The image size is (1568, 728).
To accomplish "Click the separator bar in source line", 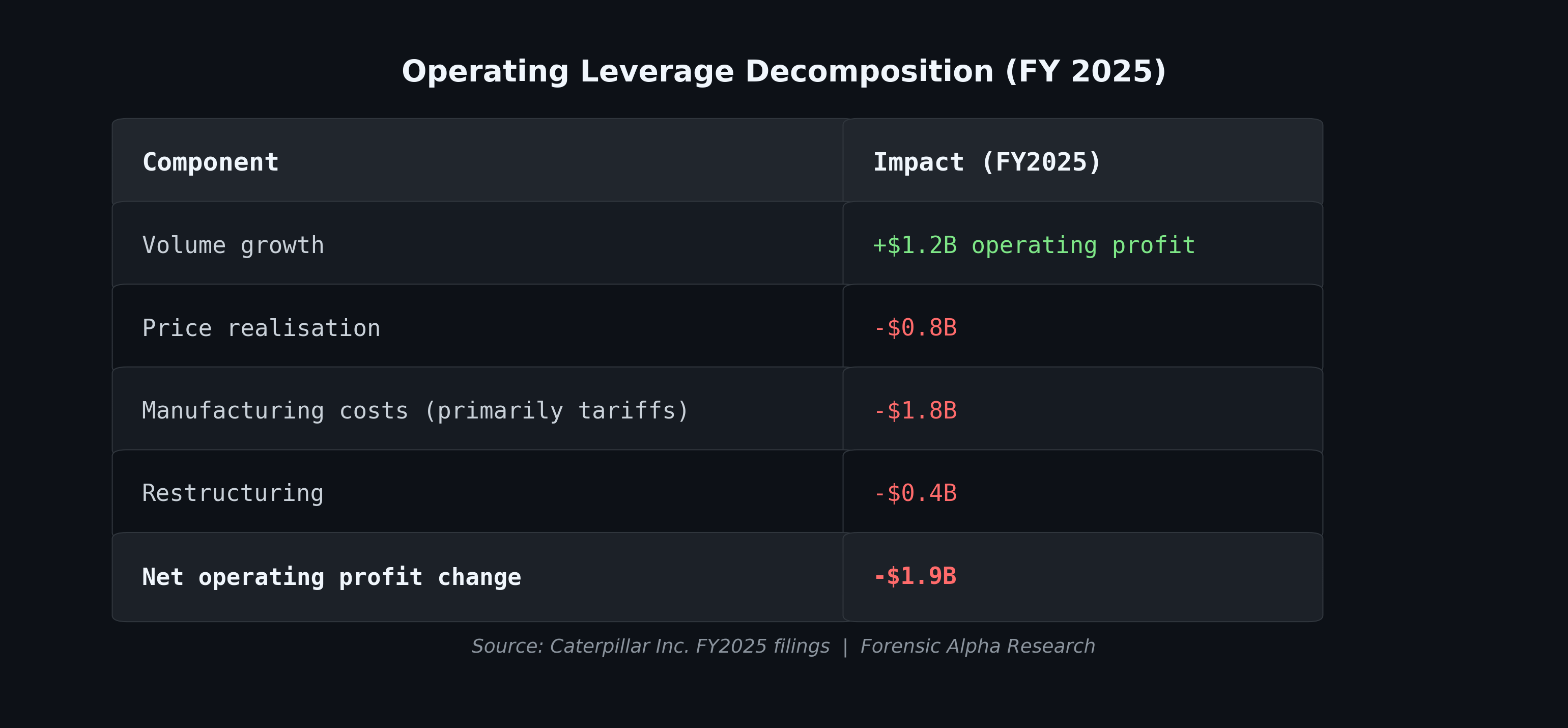I will [x=845, y=647].
